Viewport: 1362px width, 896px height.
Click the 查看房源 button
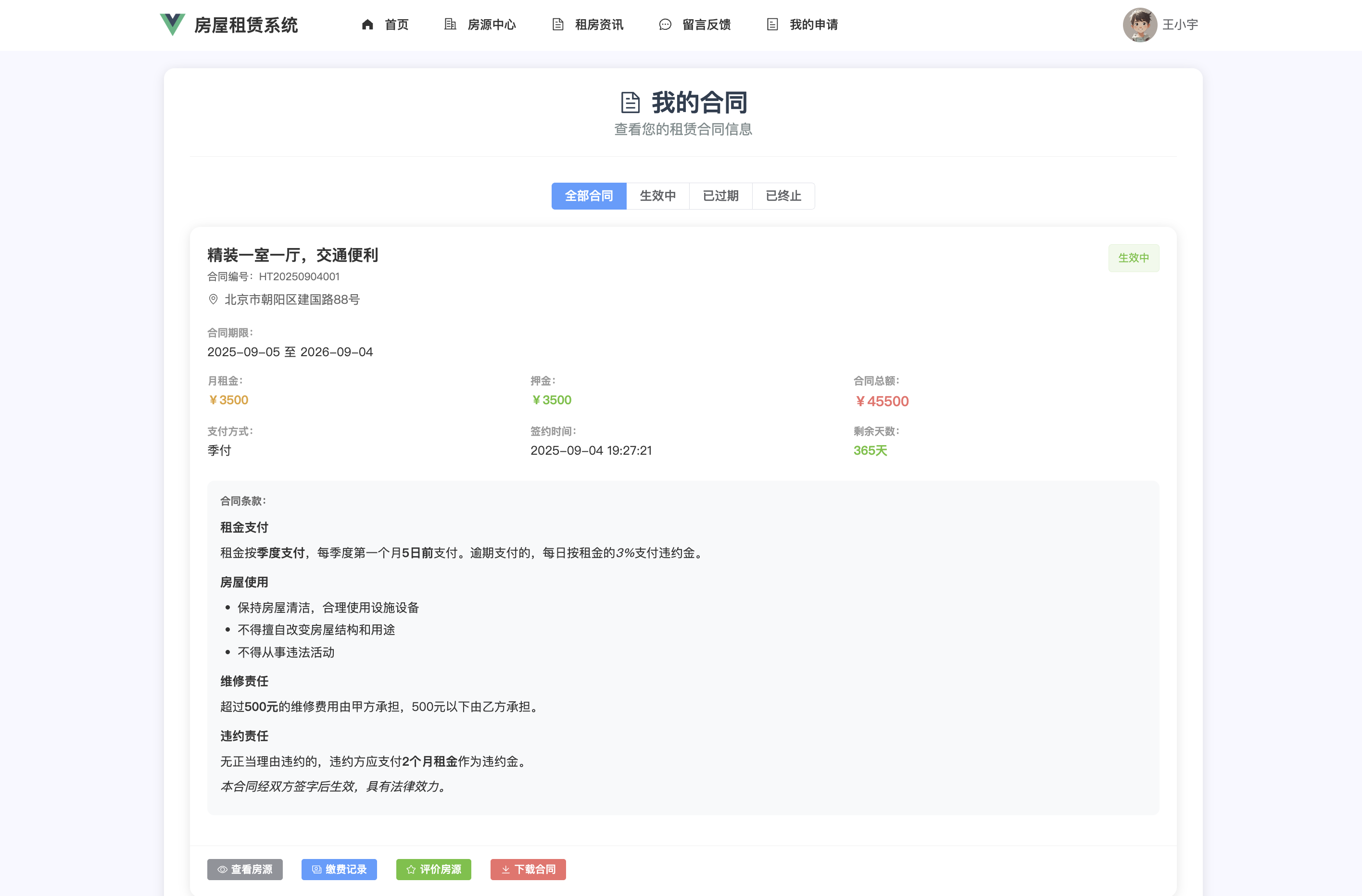coord(244,869)
